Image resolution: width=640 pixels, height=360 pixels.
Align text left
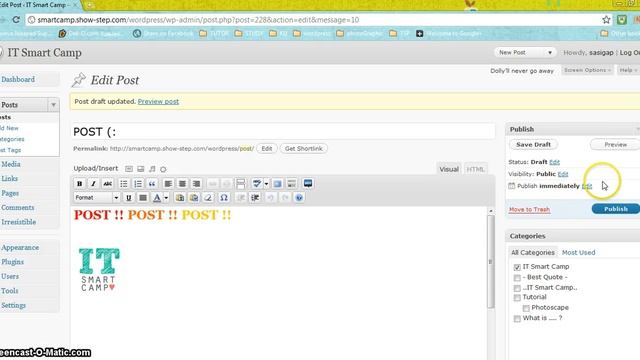point(168,184)
